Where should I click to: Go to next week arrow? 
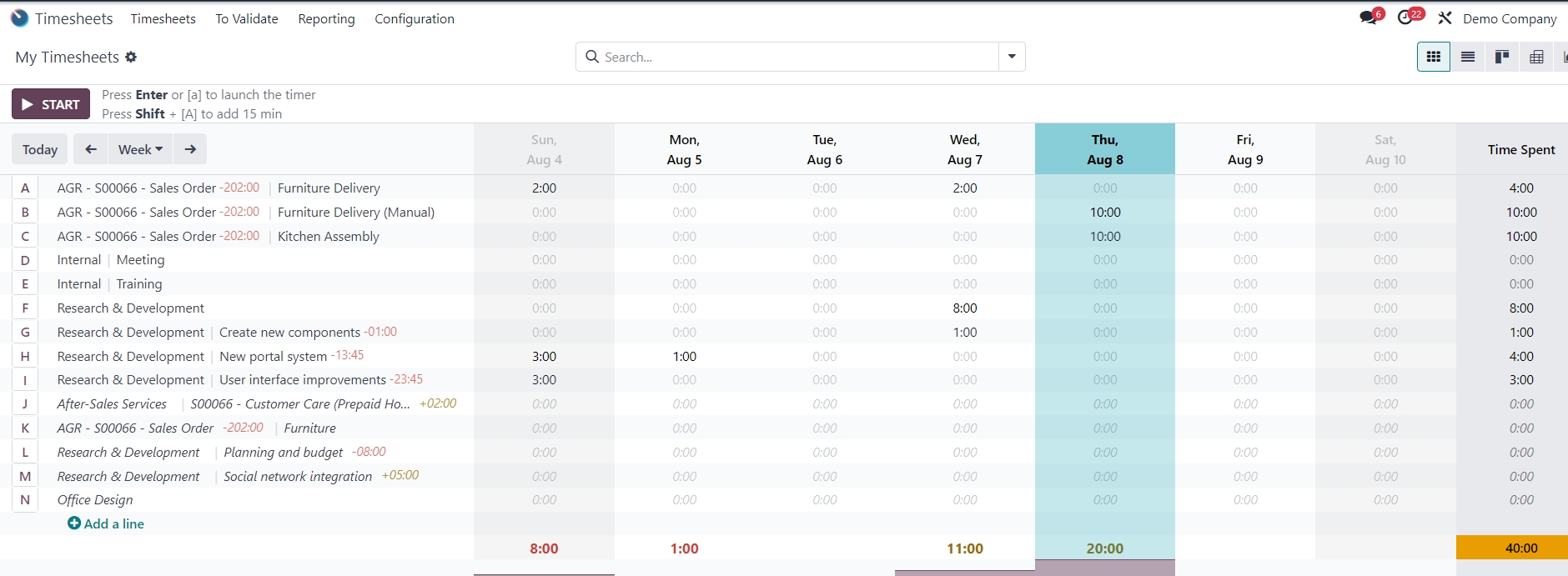point(190,149)
